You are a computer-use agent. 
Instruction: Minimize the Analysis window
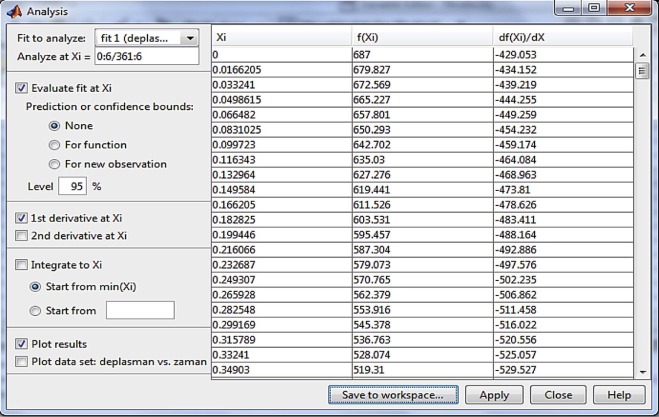pos(569,8)
